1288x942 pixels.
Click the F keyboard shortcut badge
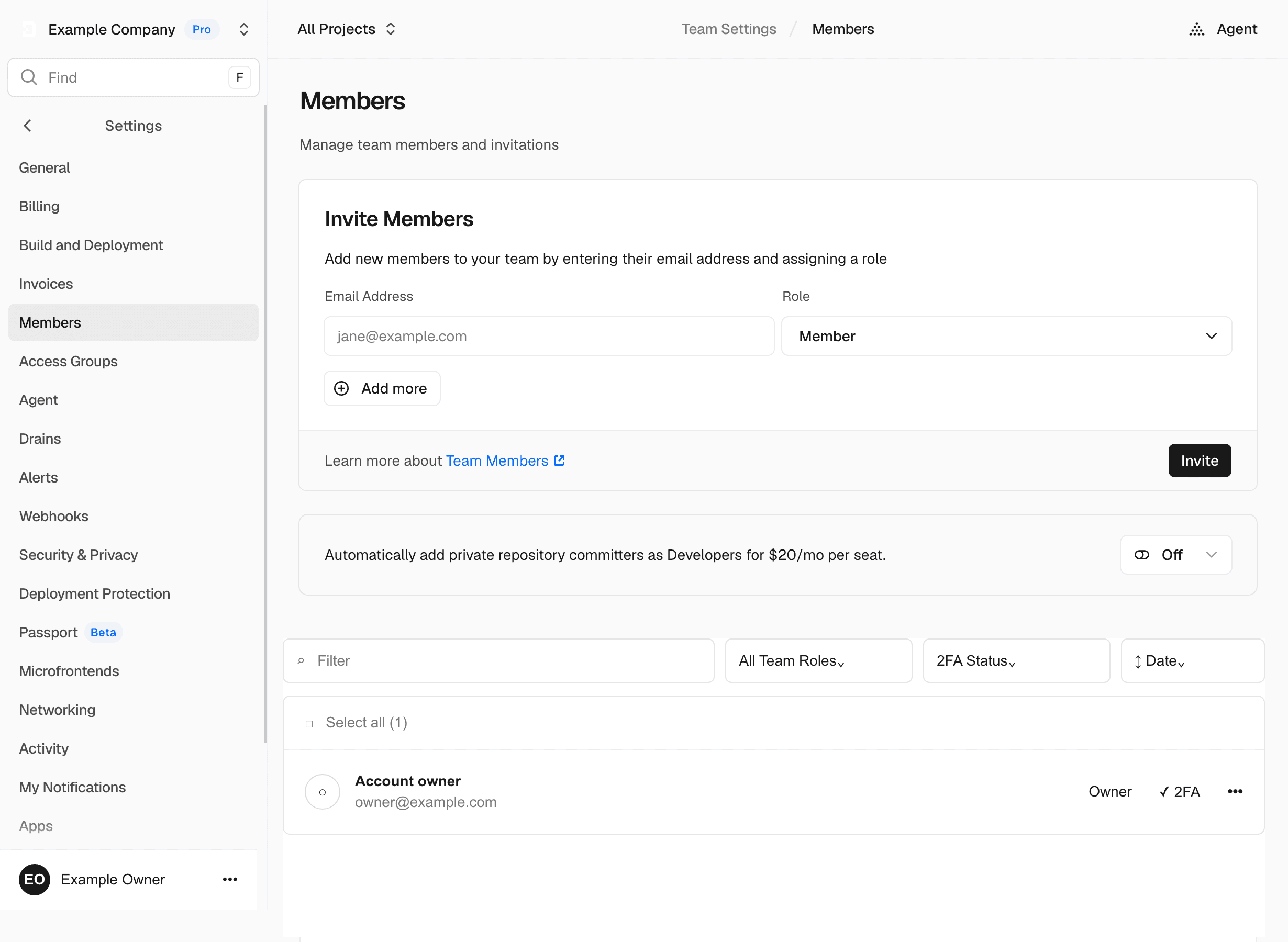tap(240, 77)
